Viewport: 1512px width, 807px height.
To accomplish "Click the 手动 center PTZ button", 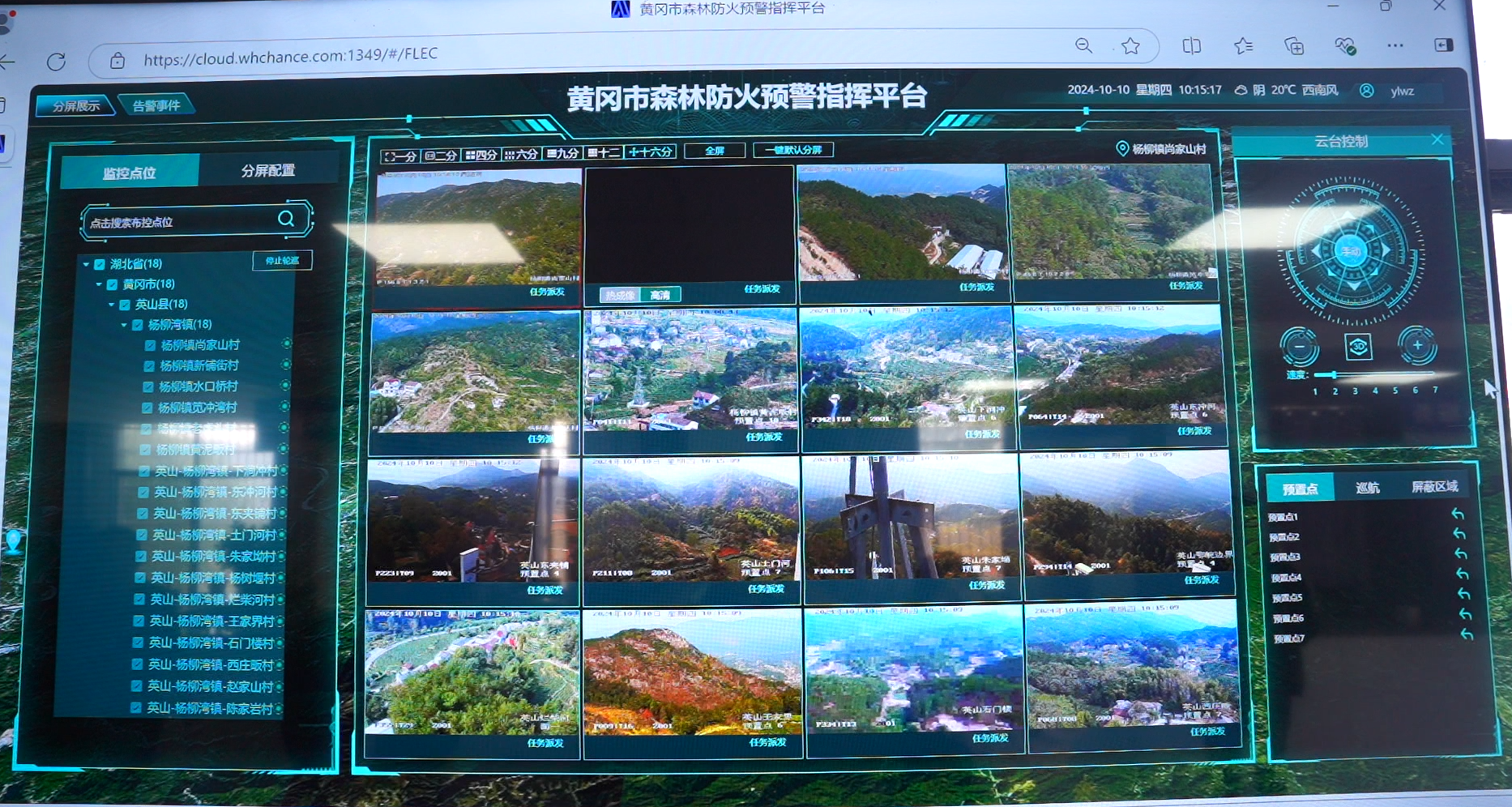I will pos(1351,252).
